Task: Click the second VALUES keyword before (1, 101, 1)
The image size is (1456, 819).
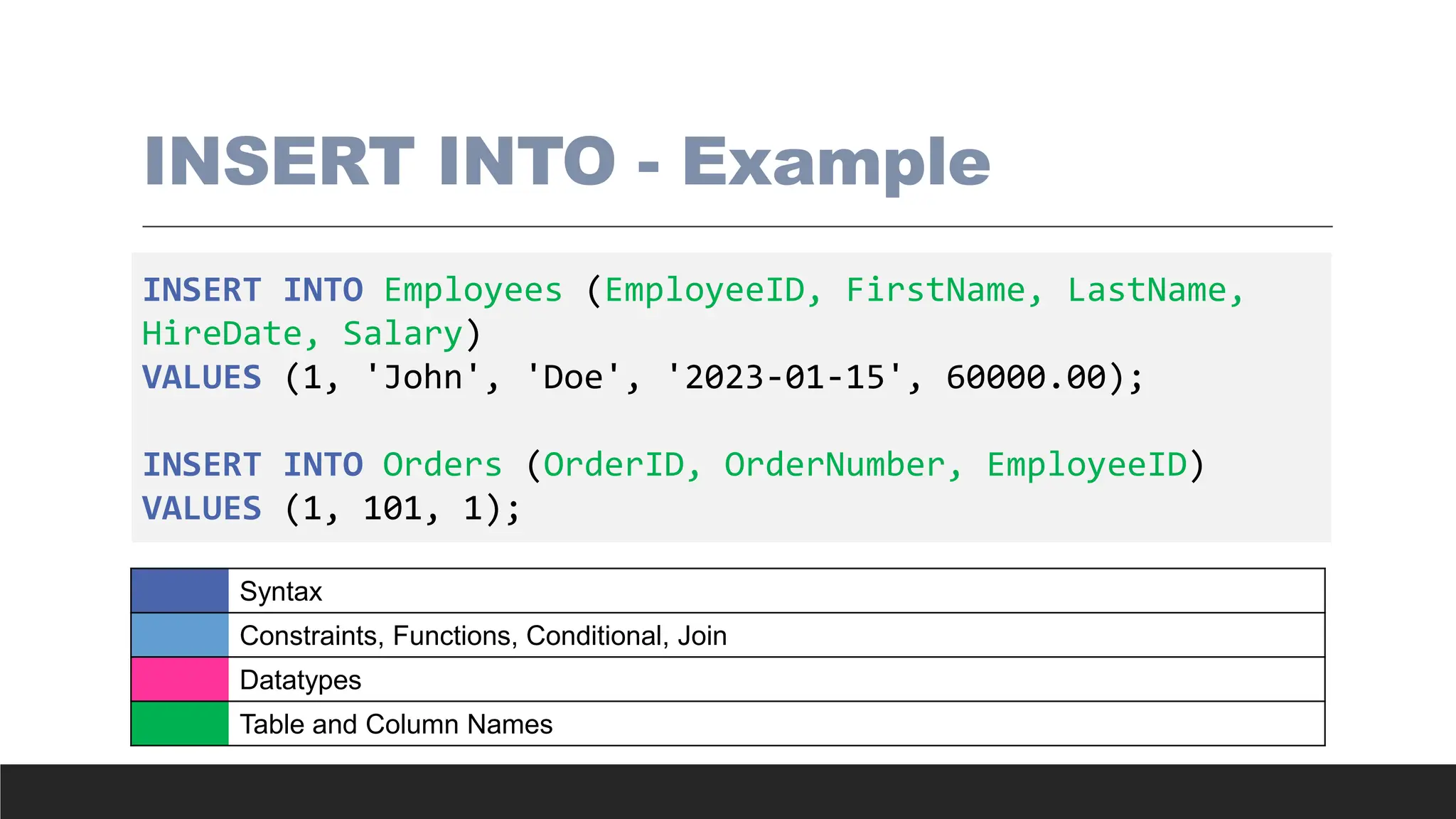Action: tap(202, 508)
